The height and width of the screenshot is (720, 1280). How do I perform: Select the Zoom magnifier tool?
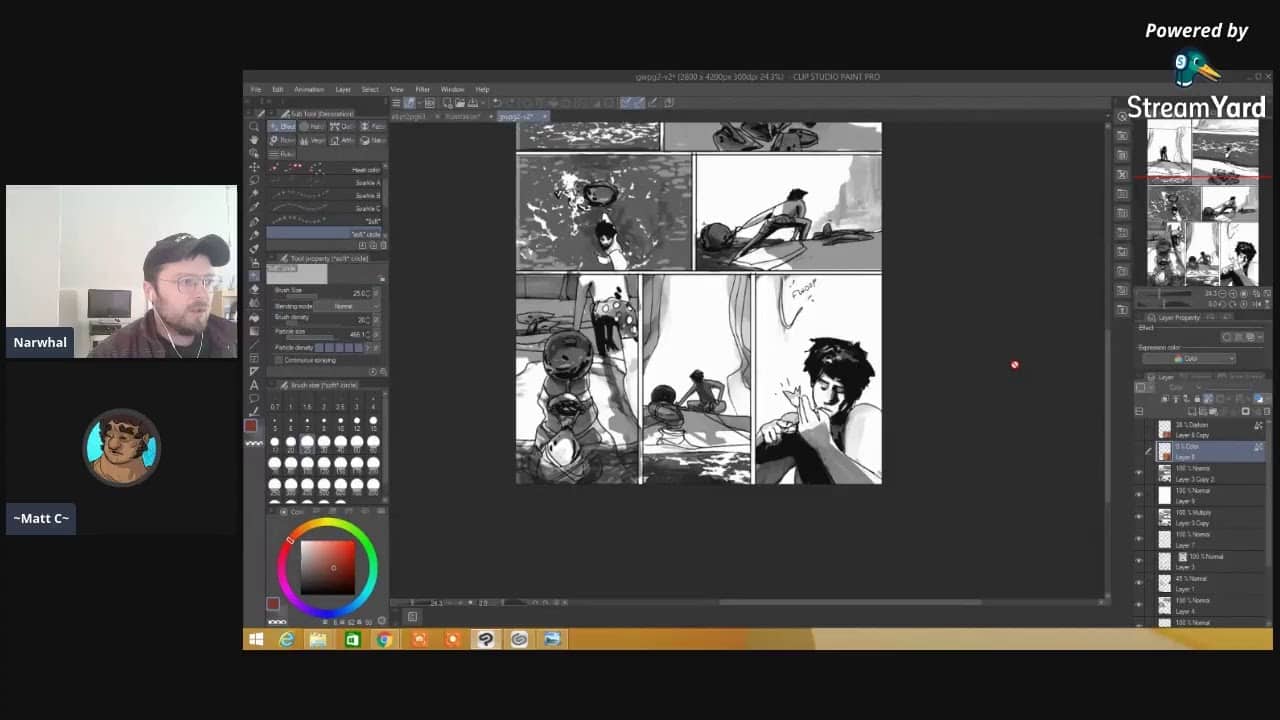coord(254,127)
